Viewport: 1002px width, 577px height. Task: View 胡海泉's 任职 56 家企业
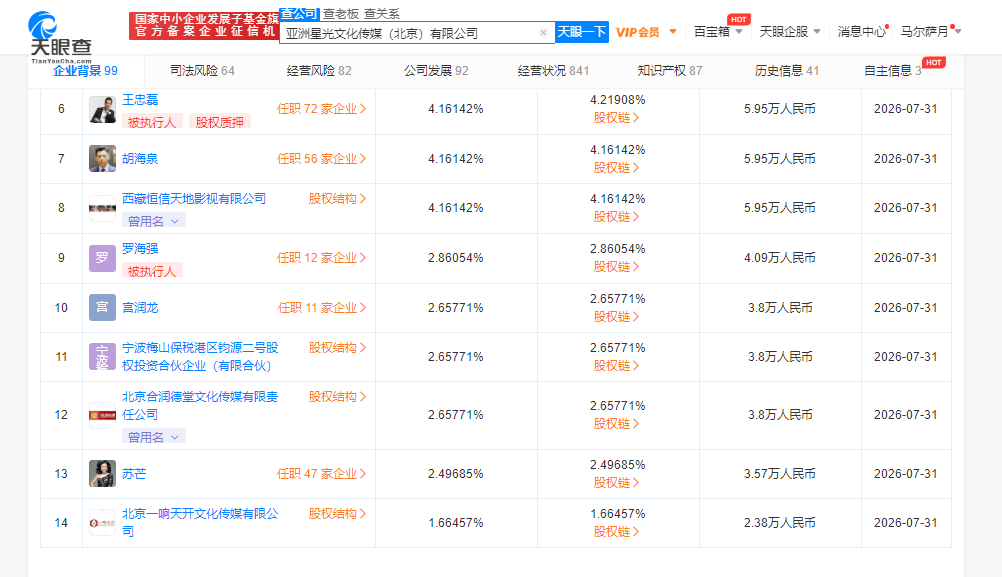click(321, 159)
